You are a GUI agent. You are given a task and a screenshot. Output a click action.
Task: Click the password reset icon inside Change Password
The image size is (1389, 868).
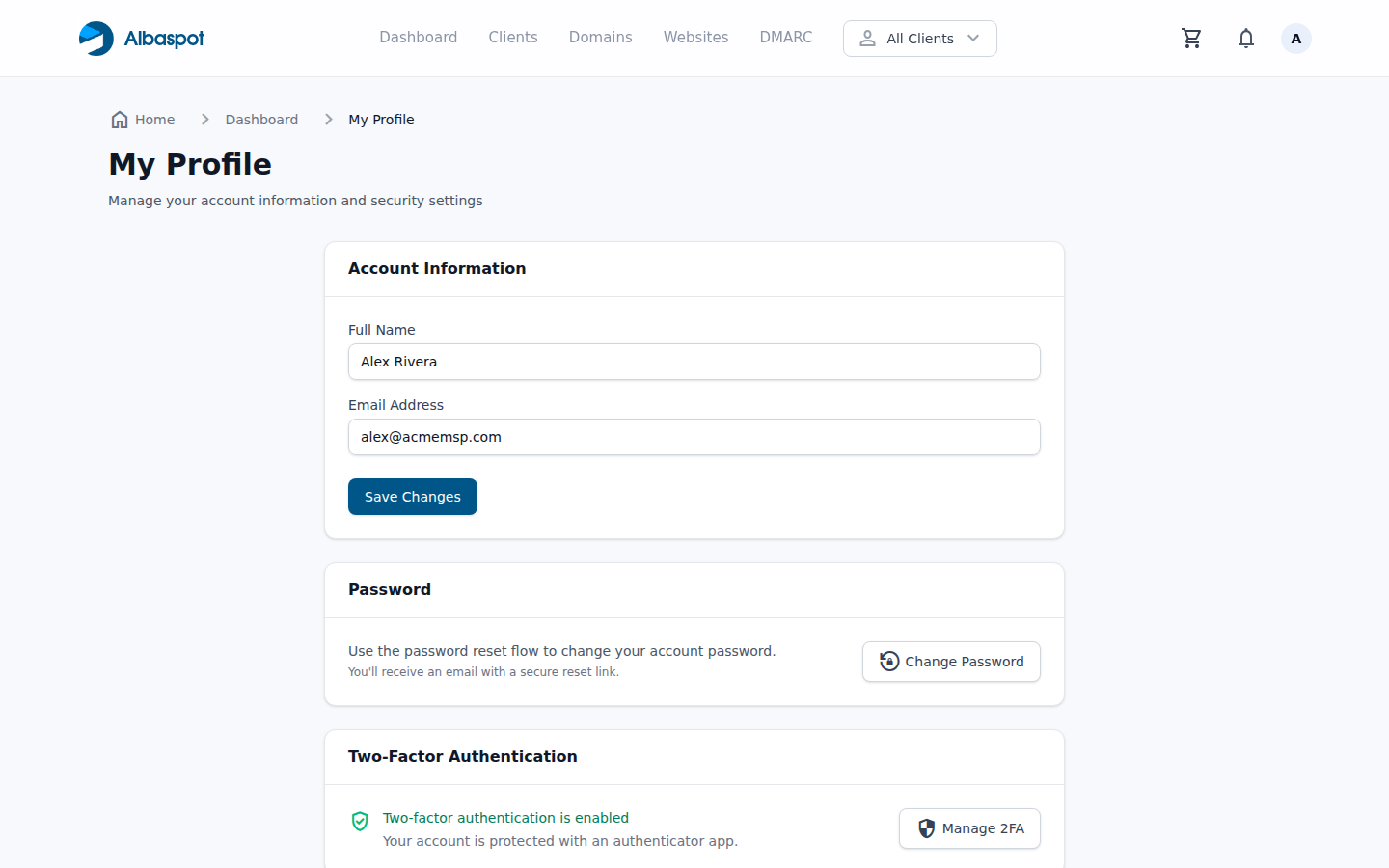click(x=888, y=662)
